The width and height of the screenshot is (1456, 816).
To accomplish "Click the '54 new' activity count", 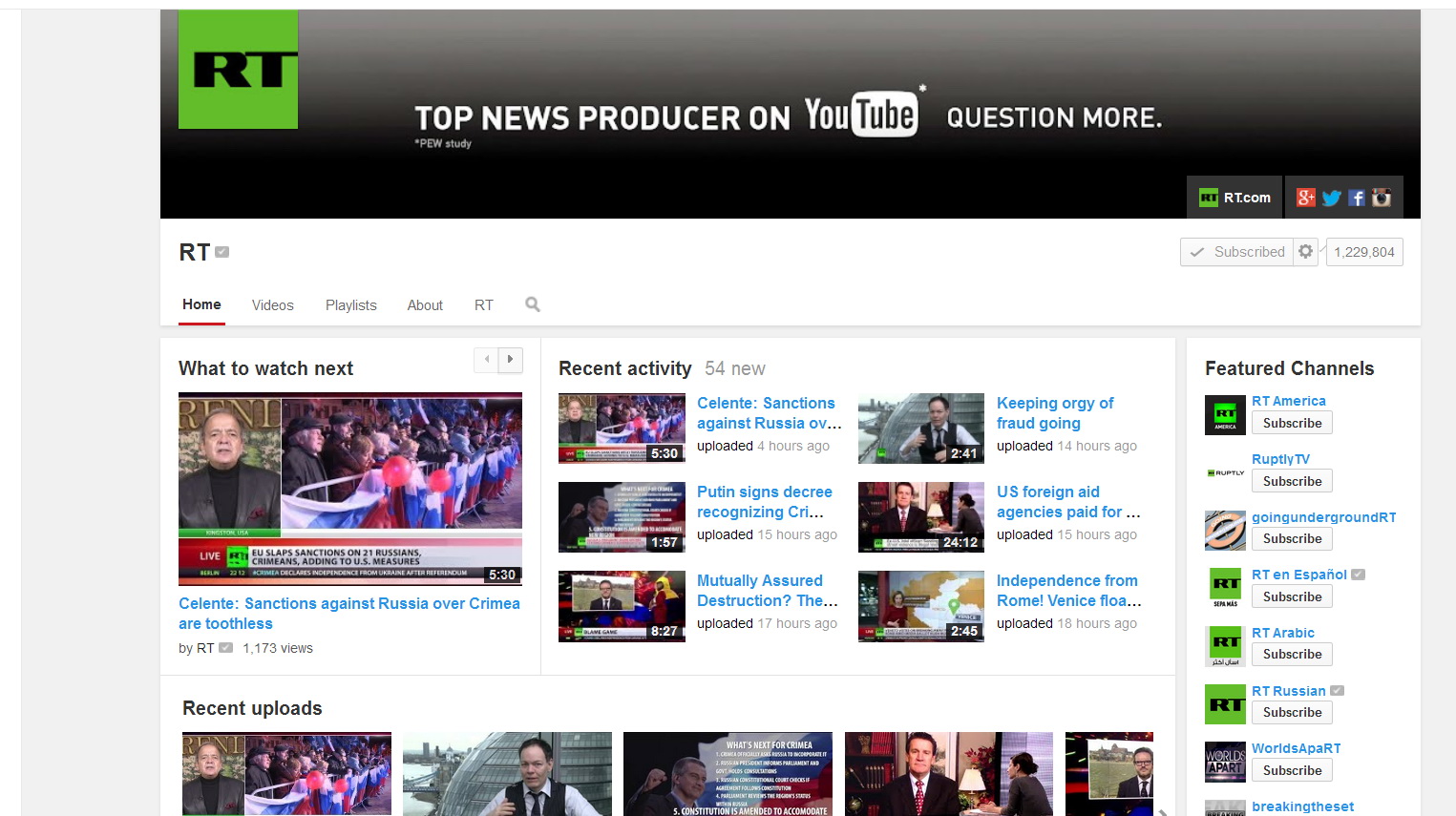I will (x=735, y=368).
